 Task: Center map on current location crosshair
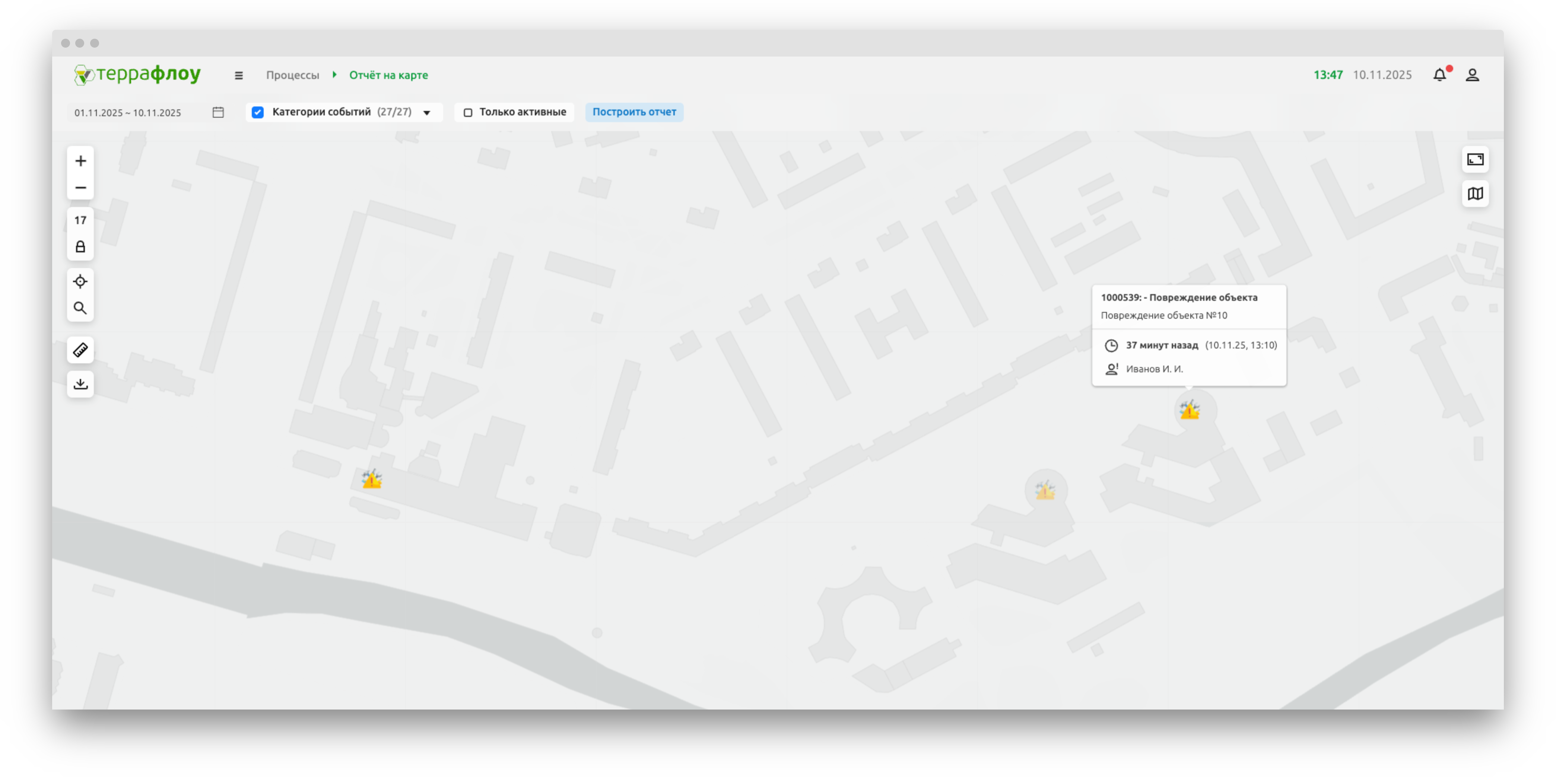pyautogui.click(x=80, y=281)
